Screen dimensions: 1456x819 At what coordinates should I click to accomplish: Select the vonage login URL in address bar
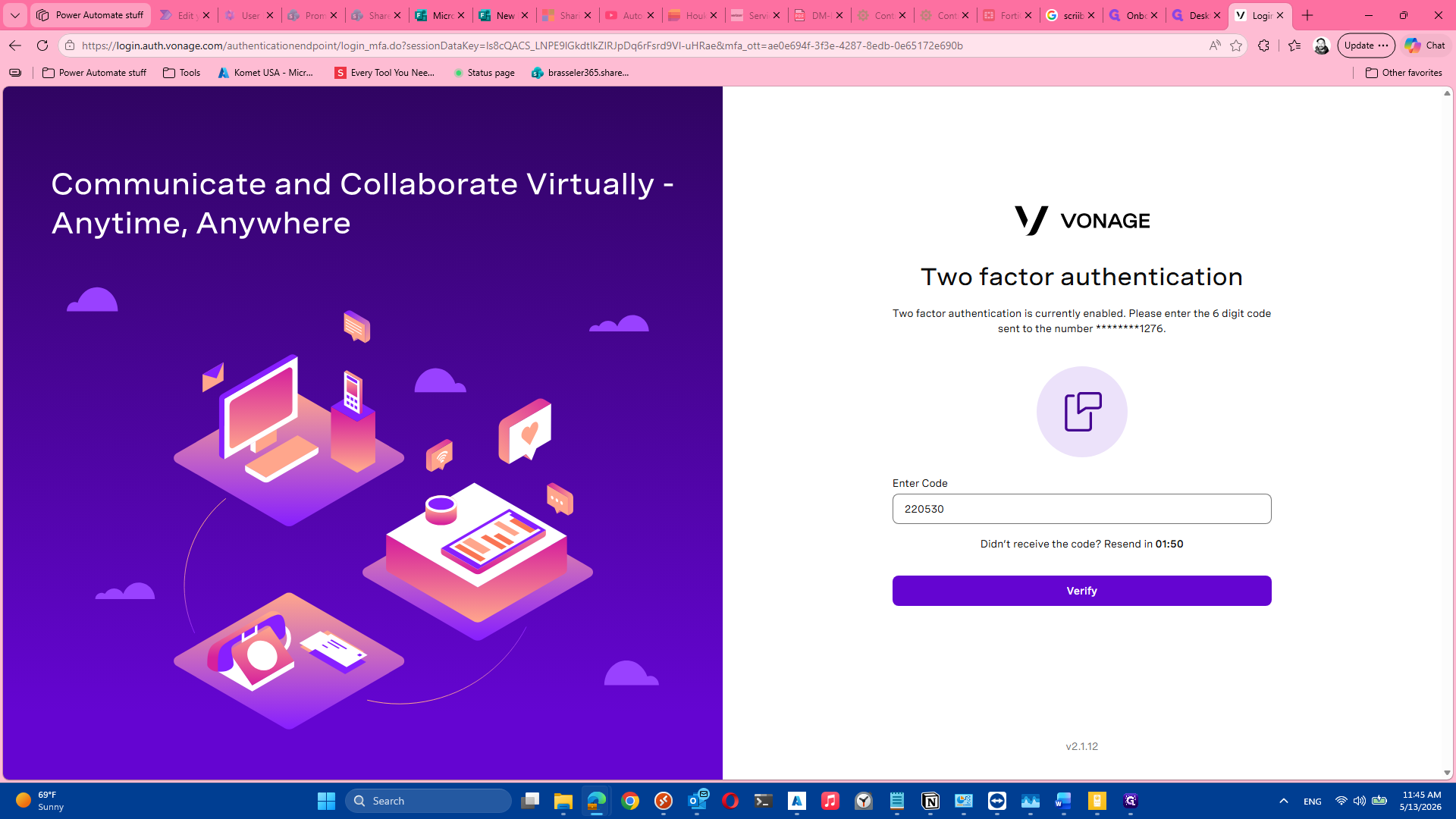coord(522,45)
